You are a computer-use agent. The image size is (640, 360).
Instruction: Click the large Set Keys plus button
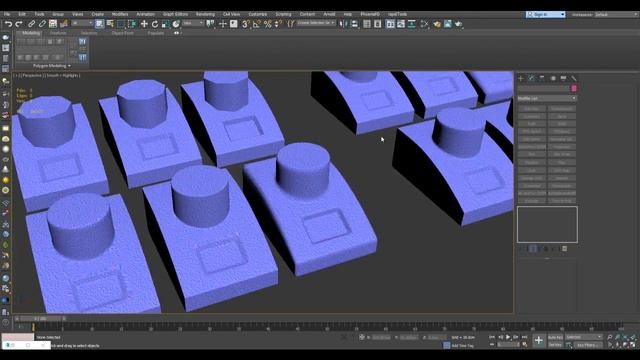pyautogui.click(x=539, y=340)
